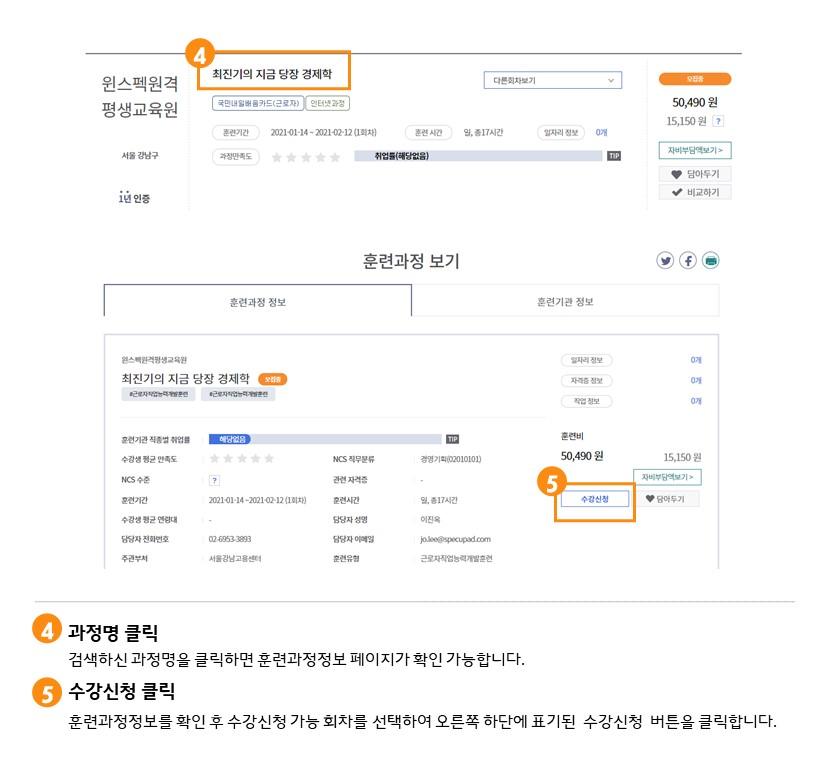This screenshot has width=828, height=779.
Task: Switch to the 훈련과정 정보 tab
Action: tap(258, 301)
